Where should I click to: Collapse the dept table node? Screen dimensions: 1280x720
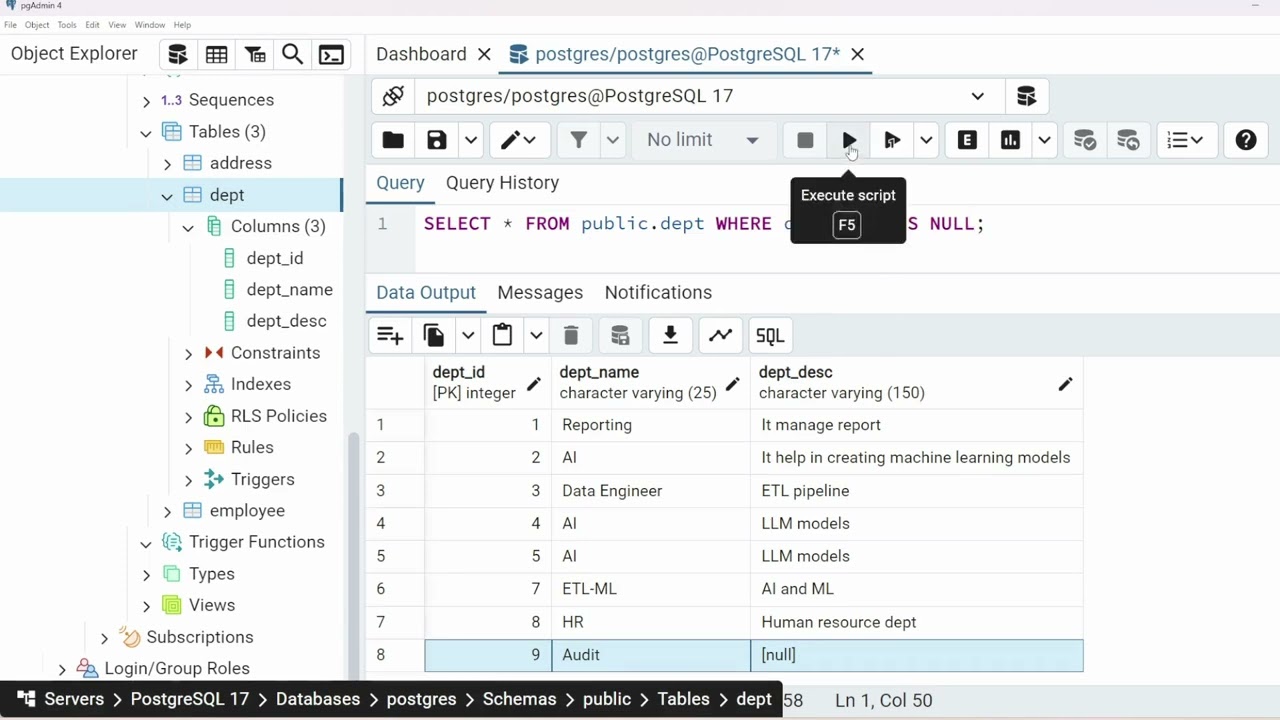[x=167, y=196]
